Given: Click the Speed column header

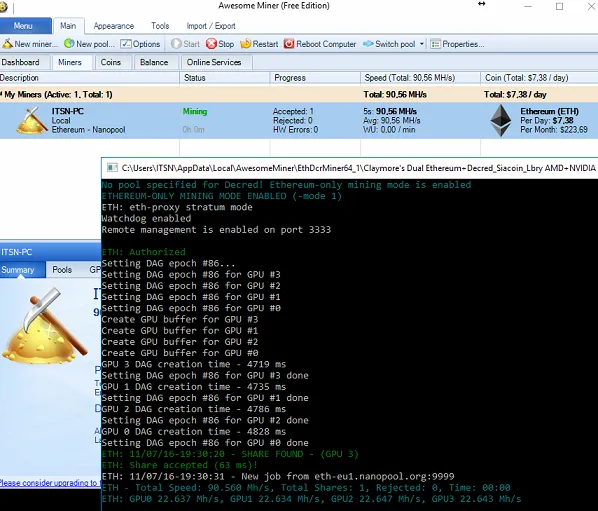Looking at the screenshot, I should point(420,78).
